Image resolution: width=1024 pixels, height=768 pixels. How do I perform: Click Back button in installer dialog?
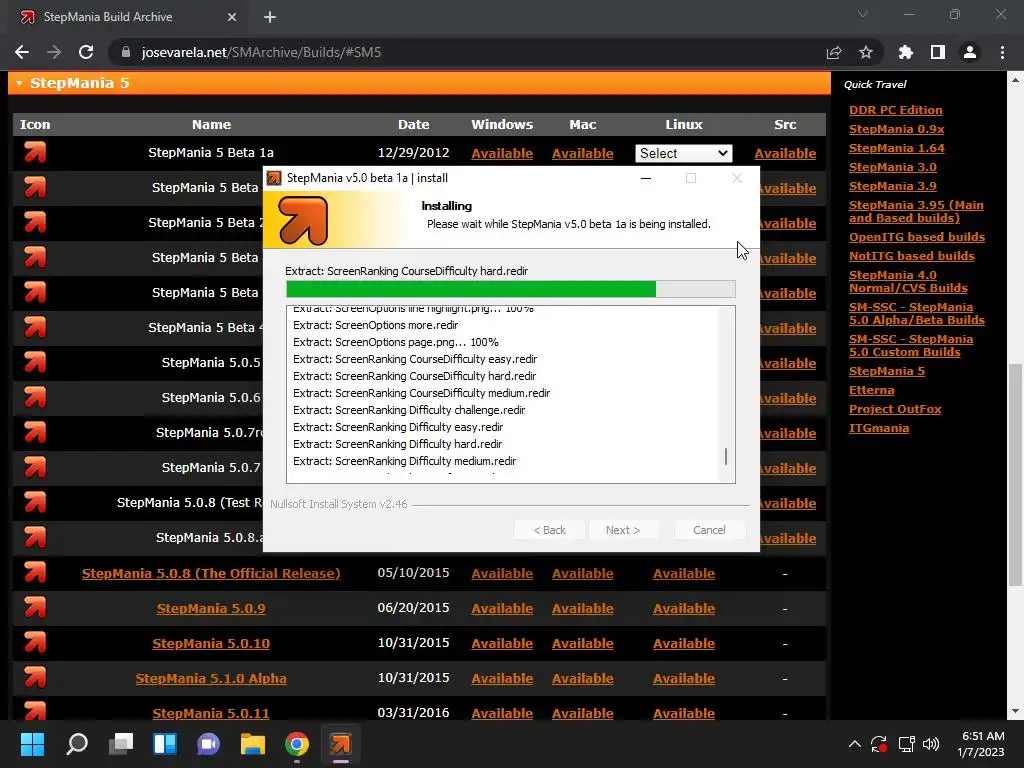tap(549, 530)
